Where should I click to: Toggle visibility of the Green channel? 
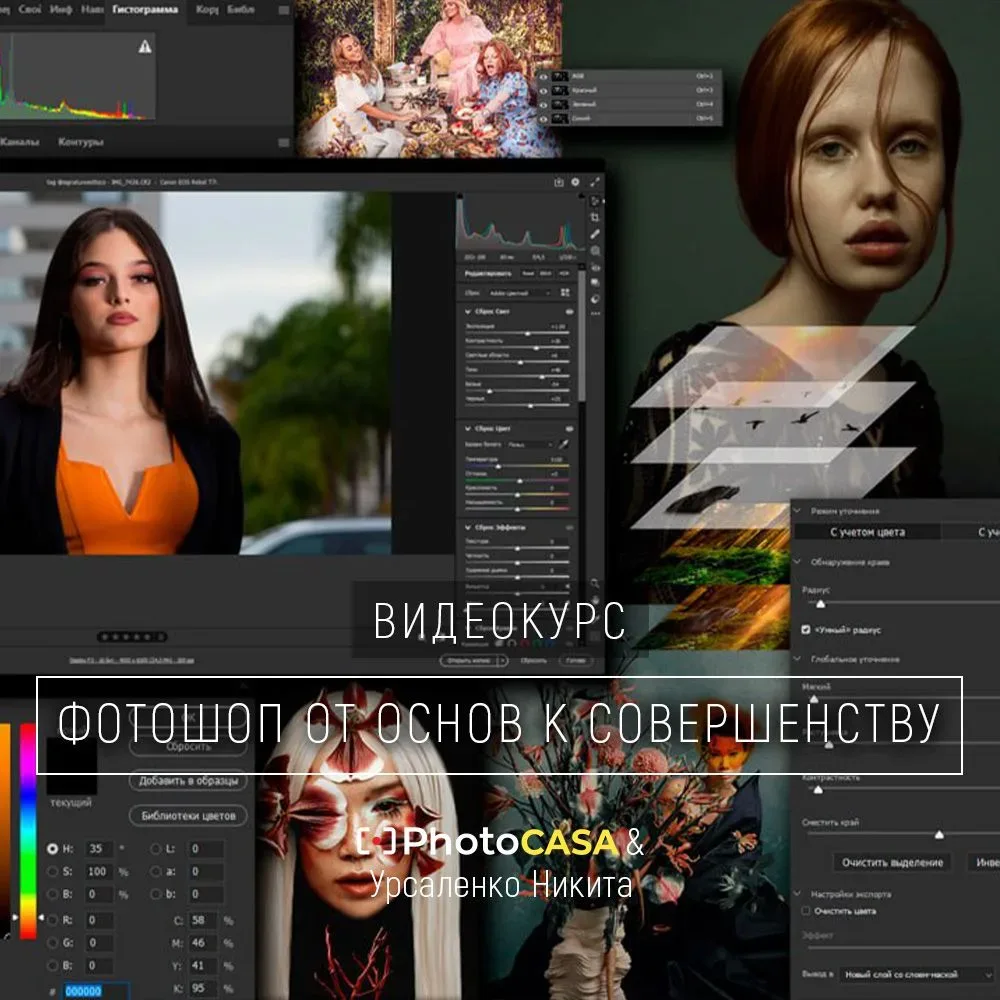click(x=543, y=105)
